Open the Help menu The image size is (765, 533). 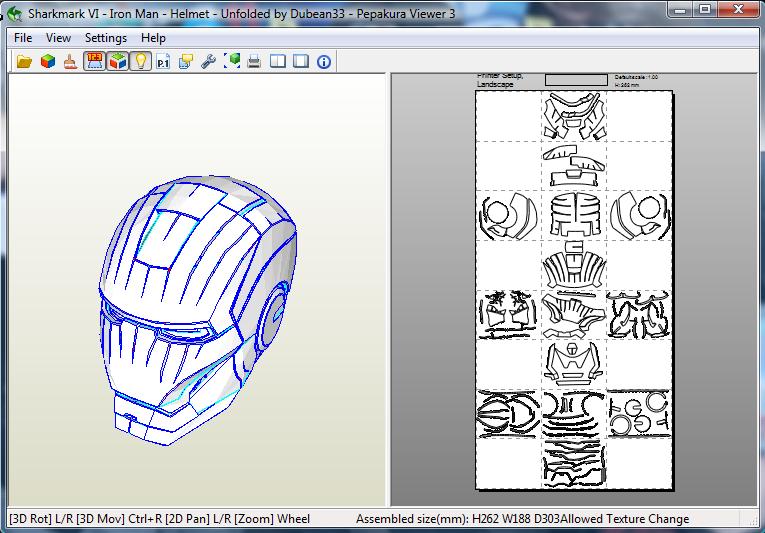coord(153,38)
